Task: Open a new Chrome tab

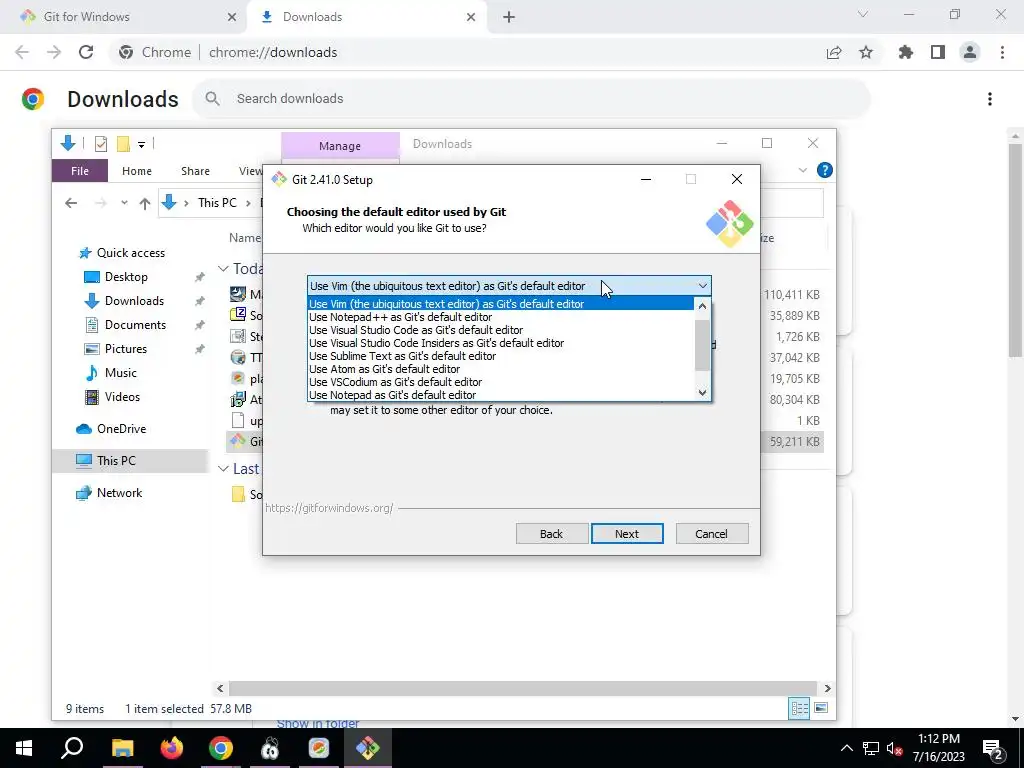Action: coord(509,17)
